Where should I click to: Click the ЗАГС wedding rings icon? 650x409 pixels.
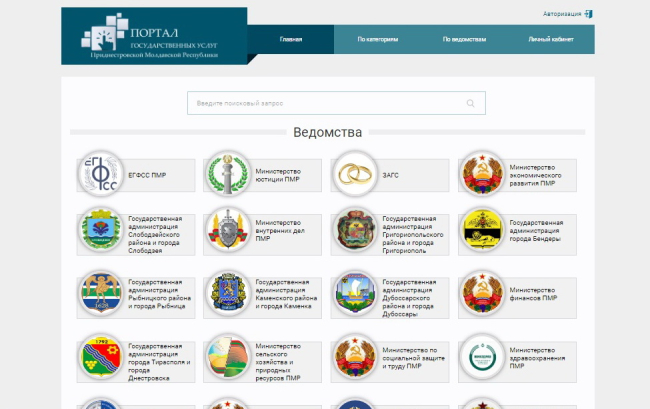[x=353, y=174]
